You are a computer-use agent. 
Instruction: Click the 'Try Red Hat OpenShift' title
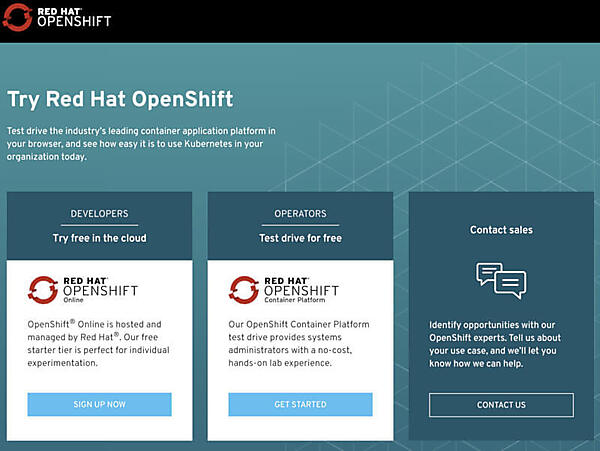120,99
